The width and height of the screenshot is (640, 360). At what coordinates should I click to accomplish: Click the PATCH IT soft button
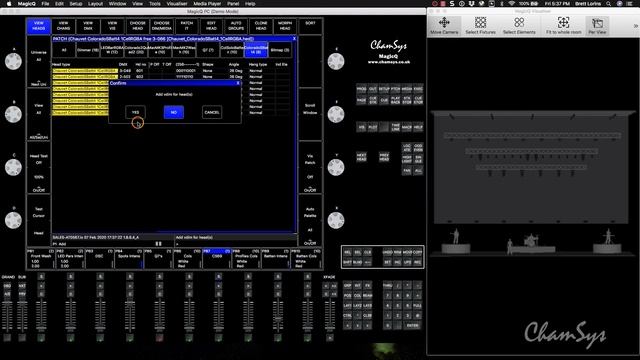tap(187, 26)
